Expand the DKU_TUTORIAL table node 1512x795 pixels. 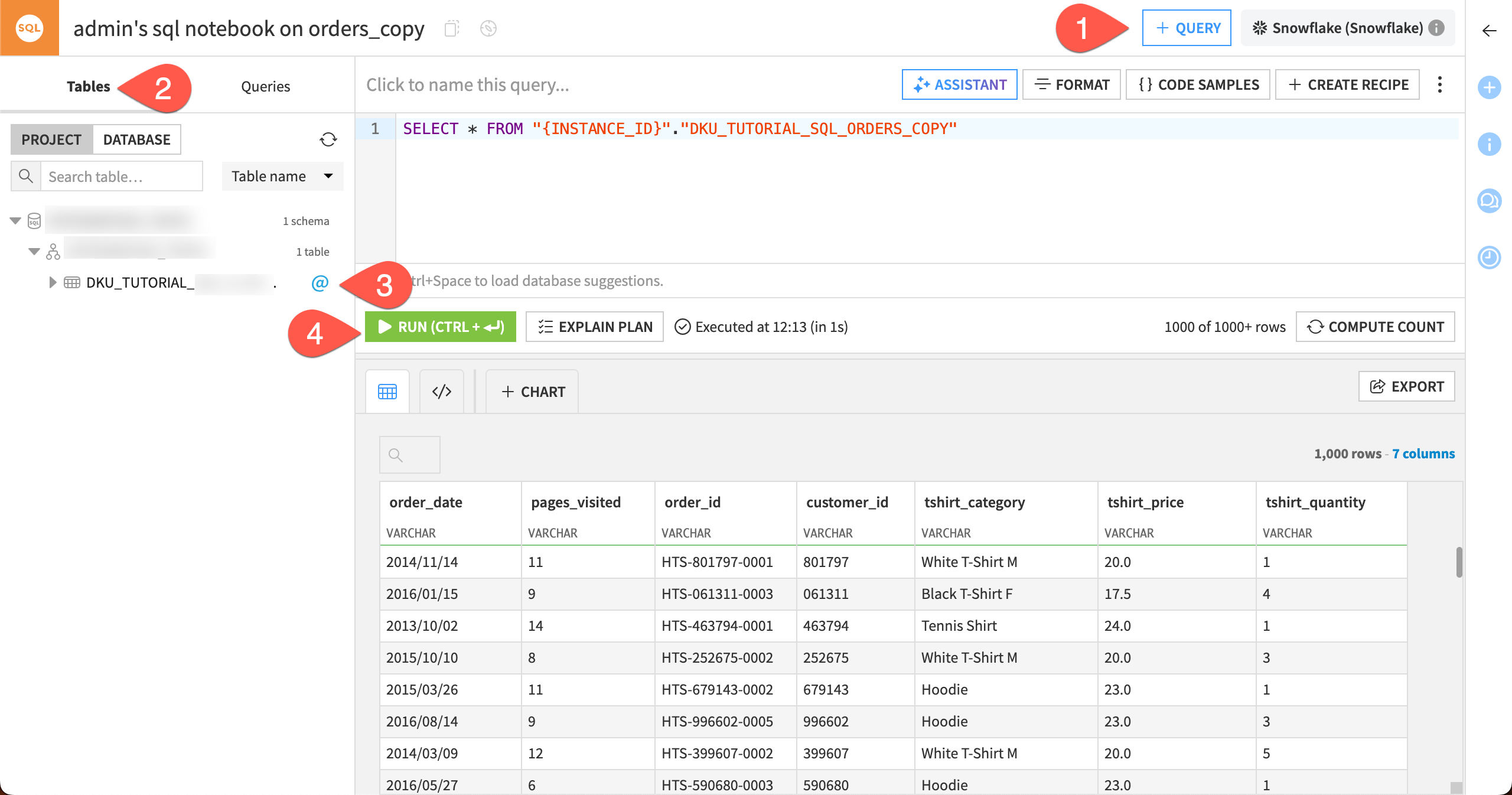53,282
